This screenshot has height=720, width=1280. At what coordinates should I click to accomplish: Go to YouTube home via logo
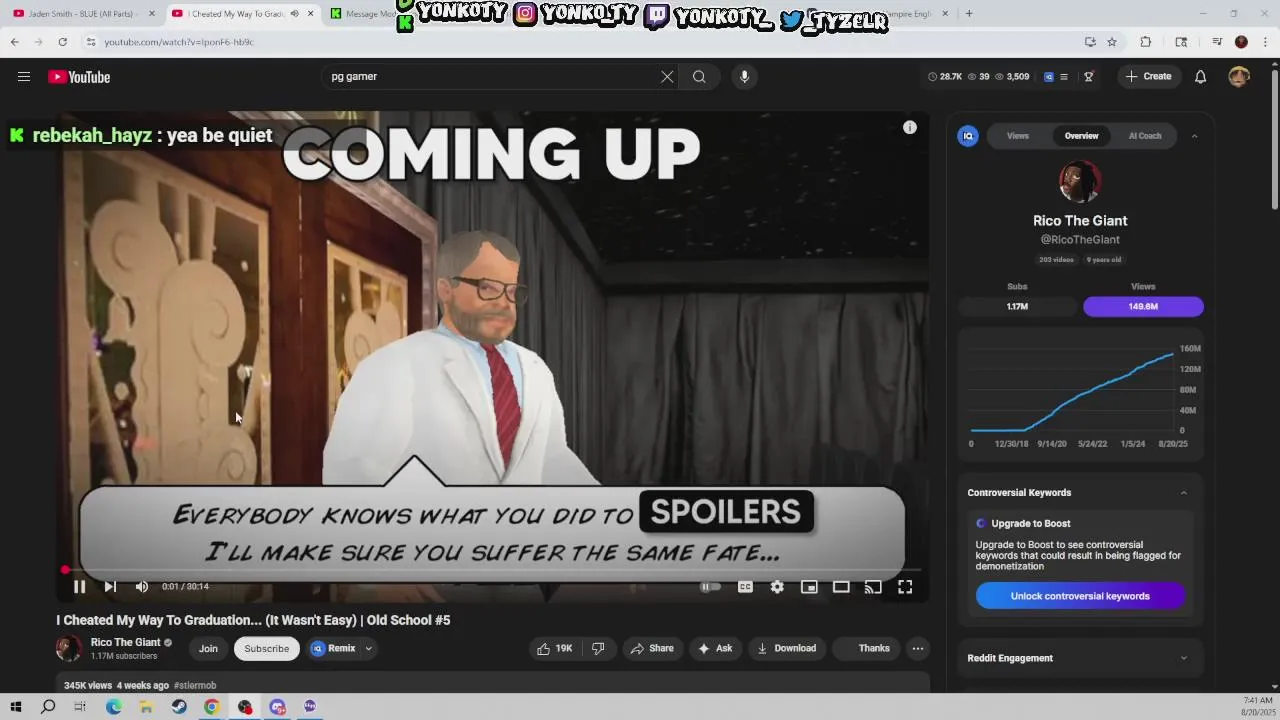click(79, 77)
